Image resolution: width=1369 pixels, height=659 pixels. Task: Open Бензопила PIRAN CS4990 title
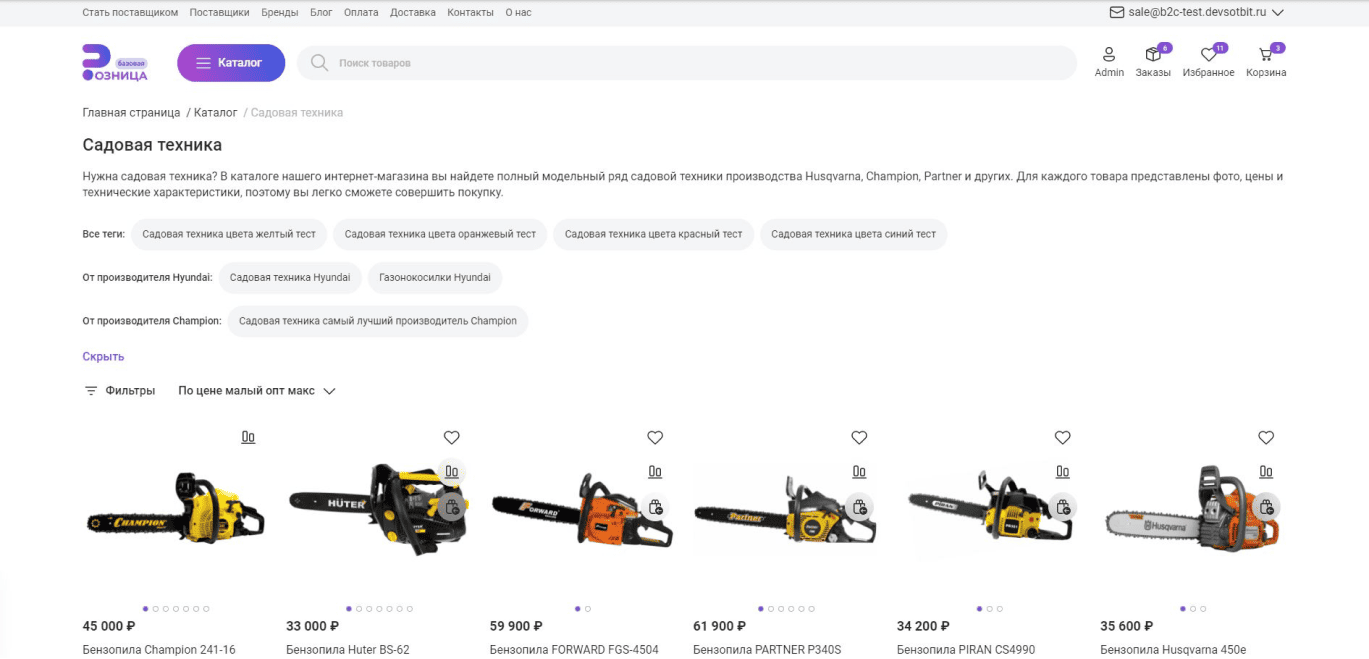(967, 649)
